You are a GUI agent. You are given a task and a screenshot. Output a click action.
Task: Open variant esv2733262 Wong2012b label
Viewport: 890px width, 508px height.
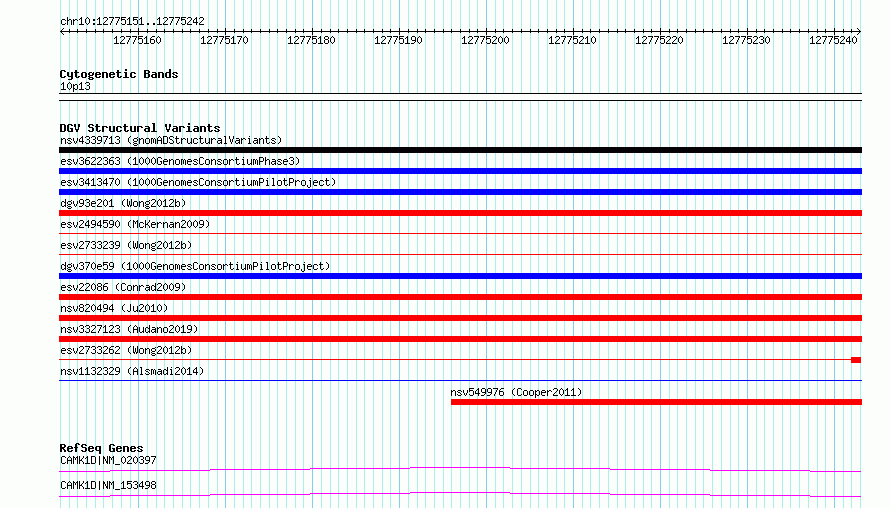click(x=126, y=350)
